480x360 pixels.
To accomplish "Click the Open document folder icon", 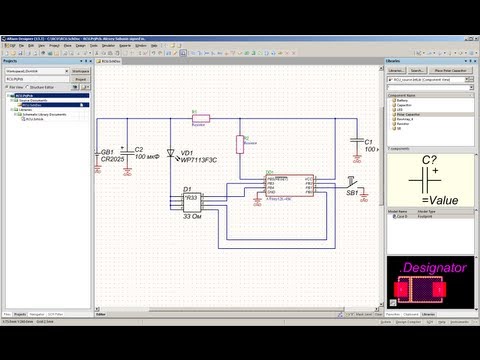I will pyautogui.click(x=13, y=53).
